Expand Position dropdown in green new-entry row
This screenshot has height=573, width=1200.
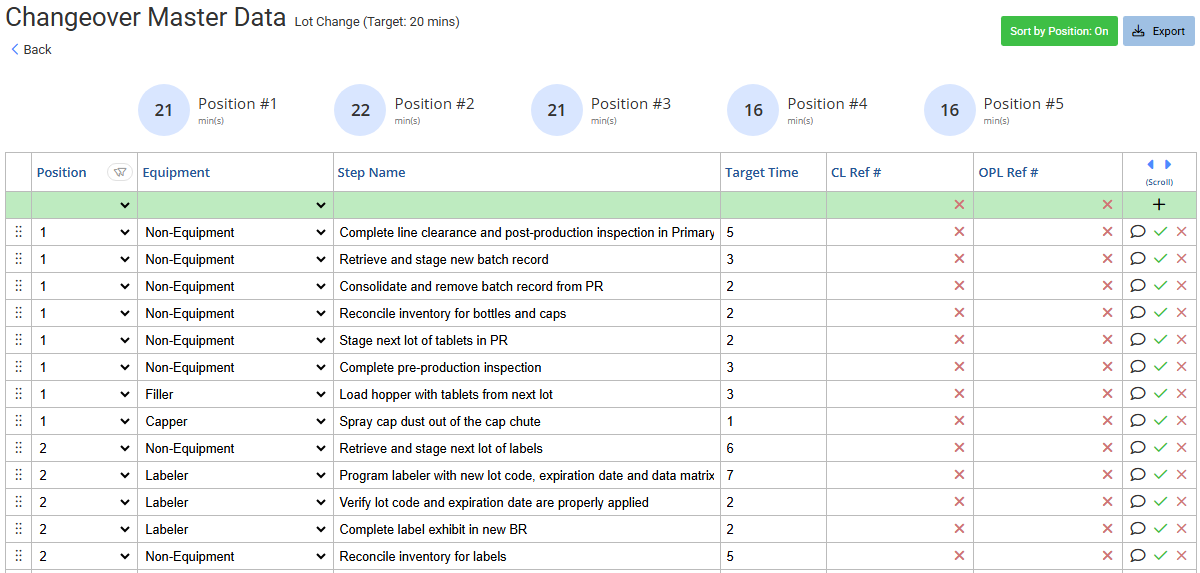click(x=125, y=205)
